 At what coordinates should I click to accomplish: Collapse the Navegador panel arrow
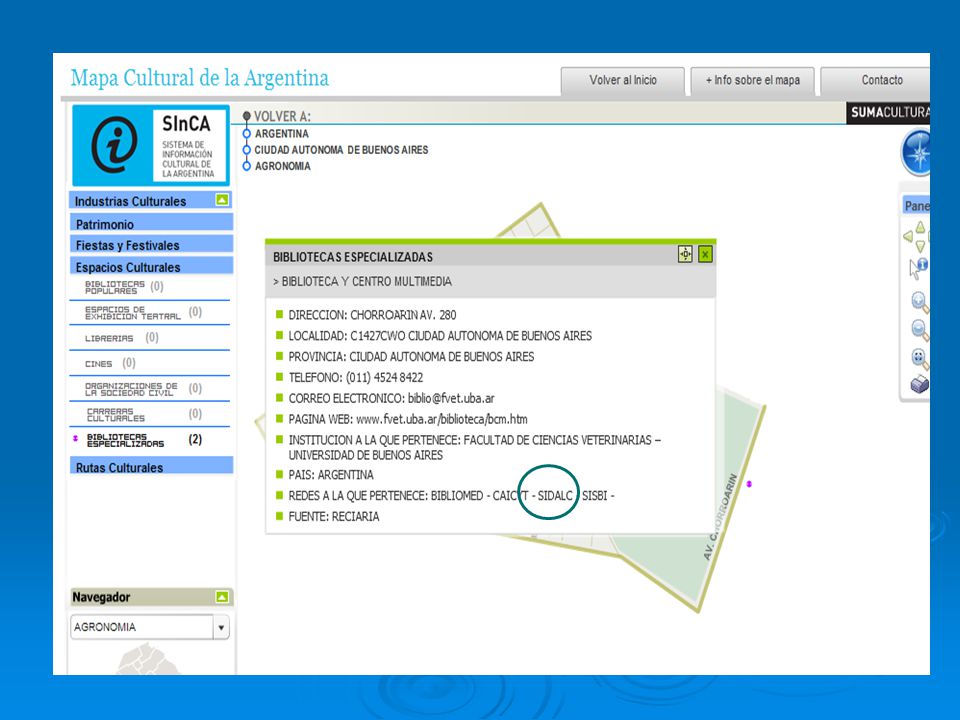[x=222, y=596]
